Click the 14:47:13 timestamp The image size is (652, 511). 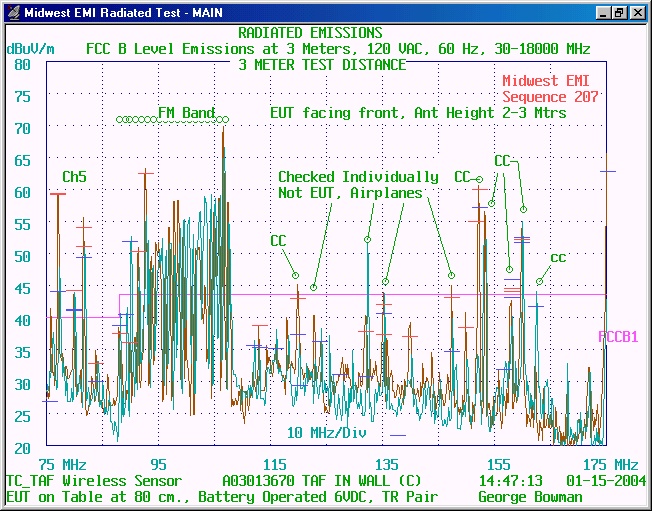511,481
